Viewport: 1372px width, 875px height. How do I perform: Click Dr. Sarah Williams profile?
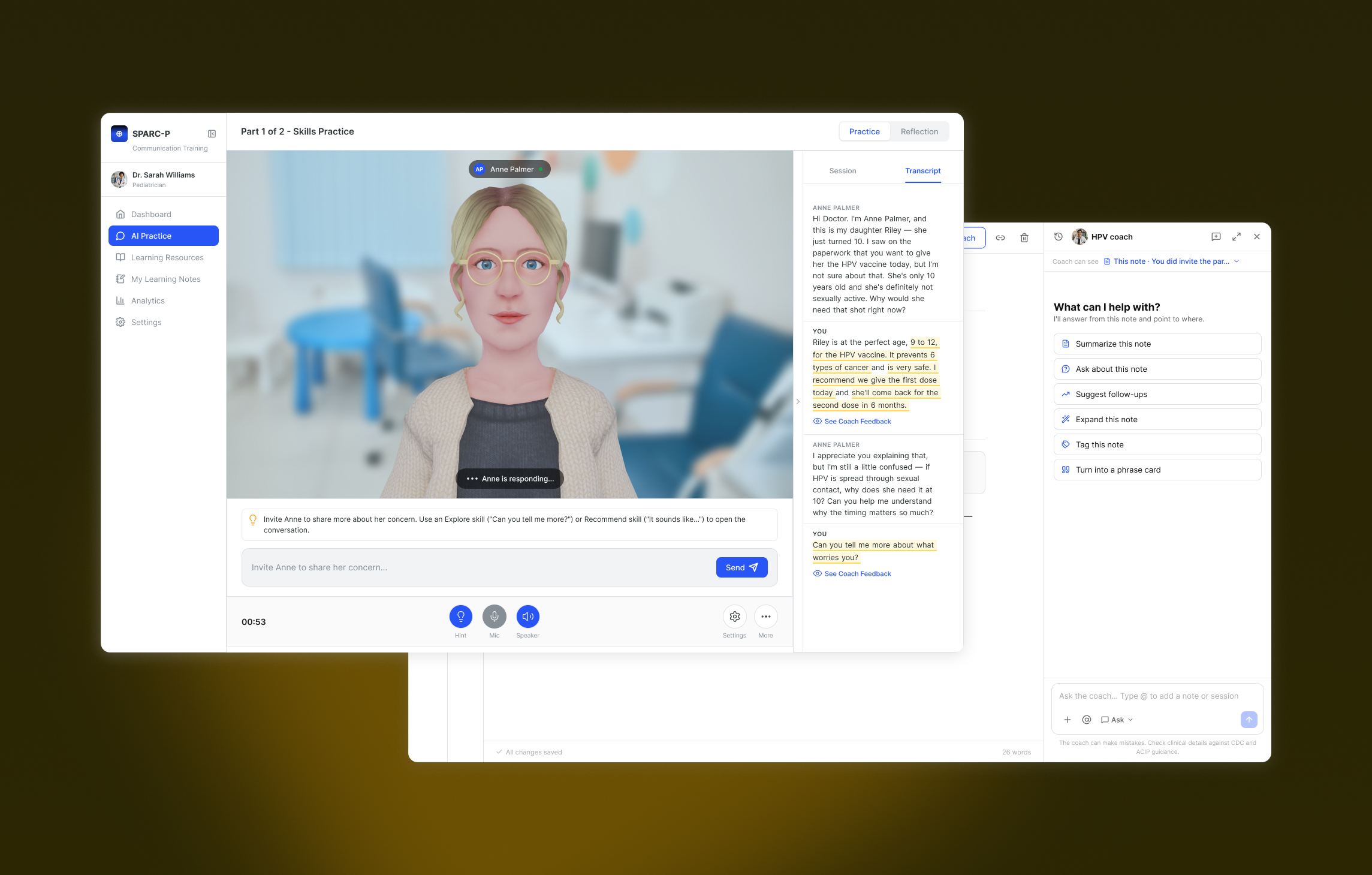pyautogui.click(x=163, y=179)
